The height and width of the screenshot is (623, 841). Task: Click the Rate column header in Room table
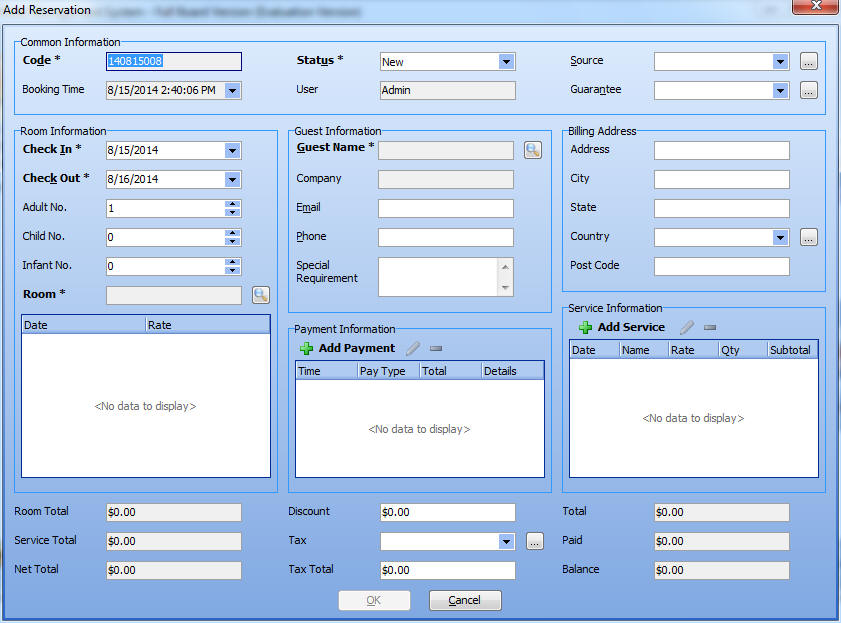207,325
